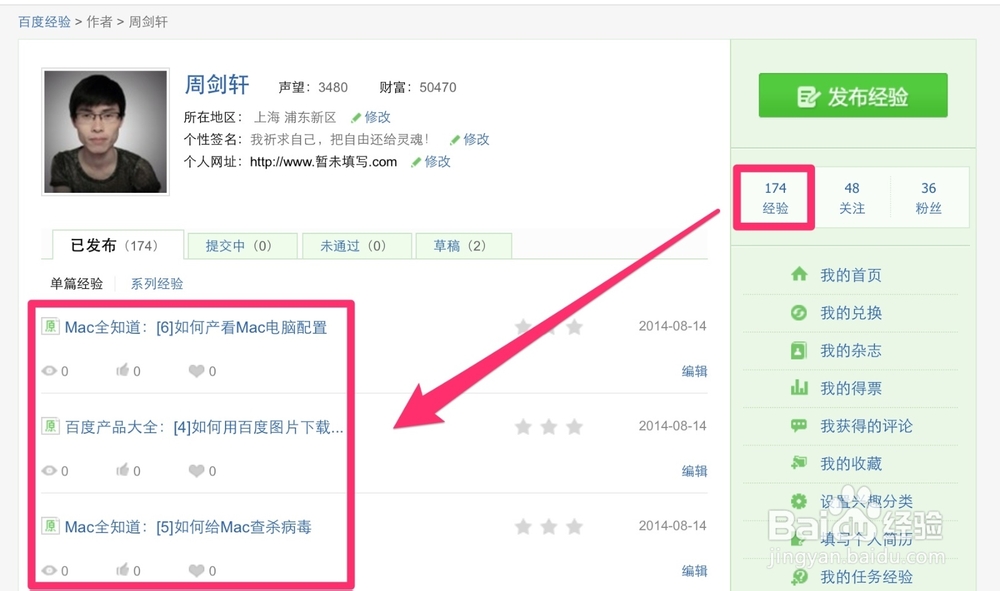
Task: Open the 36 粉丝 counter
Action: pyautogui.click(x=929, y=198)
